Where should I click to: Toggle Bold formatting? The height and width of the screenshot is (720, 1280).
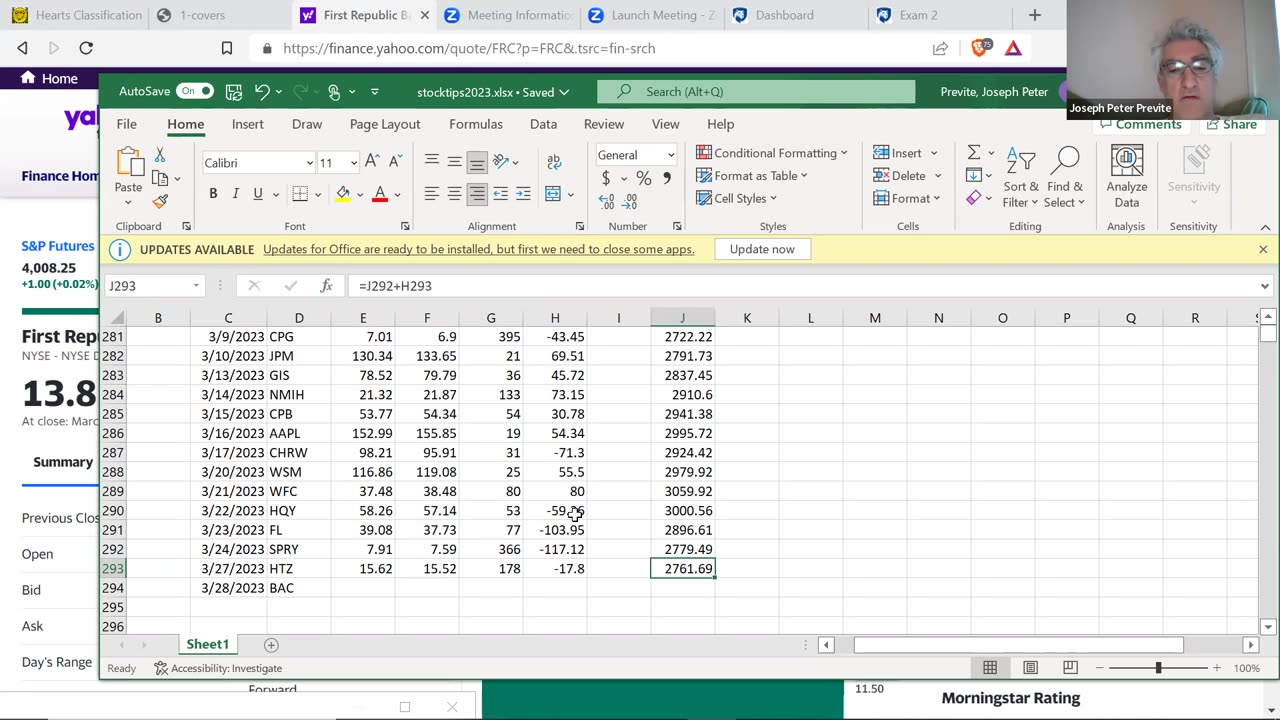pyautogui.click(x=213, y=194)
